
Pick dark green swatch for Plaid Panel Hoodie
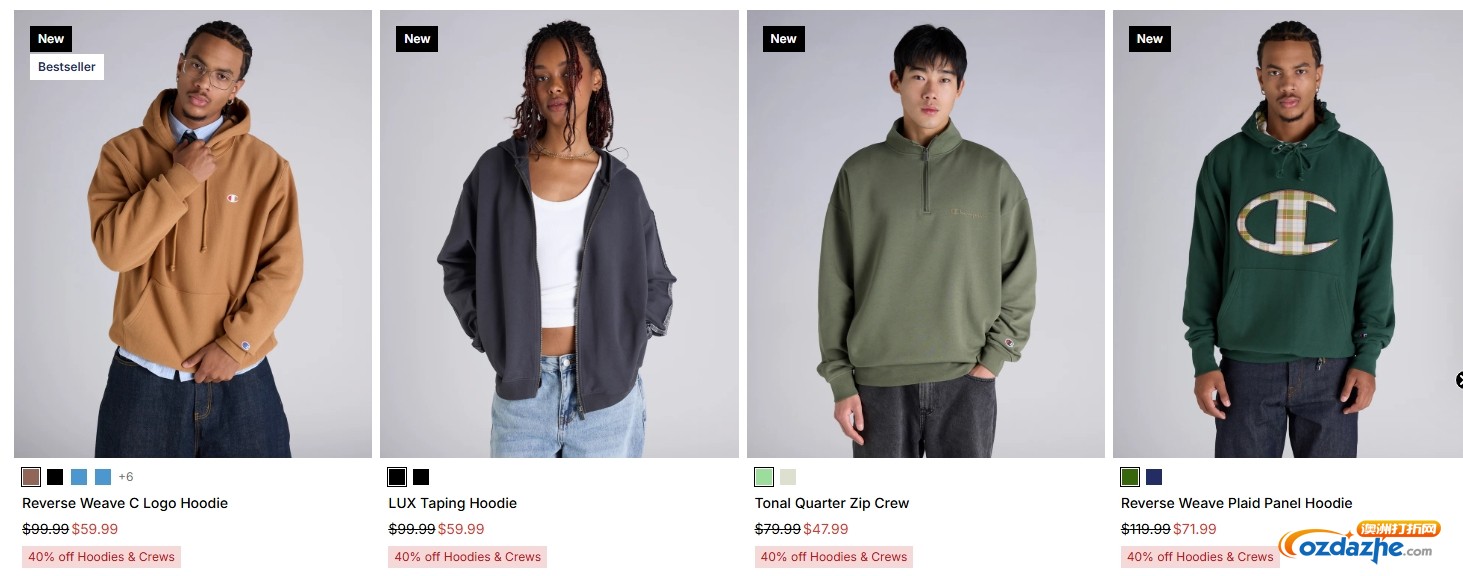click(x=1130, y=477)
